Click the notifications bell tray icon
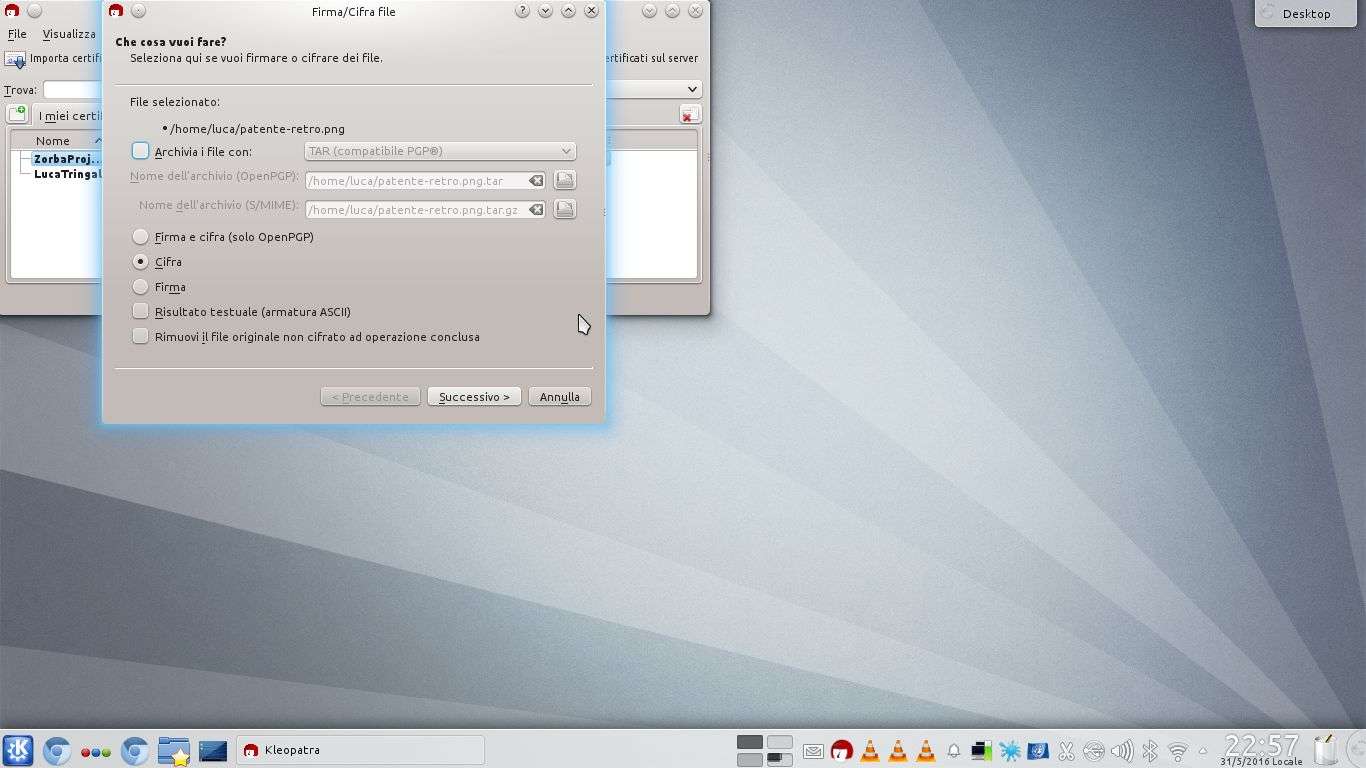The width and height of the screenshot is (1366, 768). [x=954, y=750]
